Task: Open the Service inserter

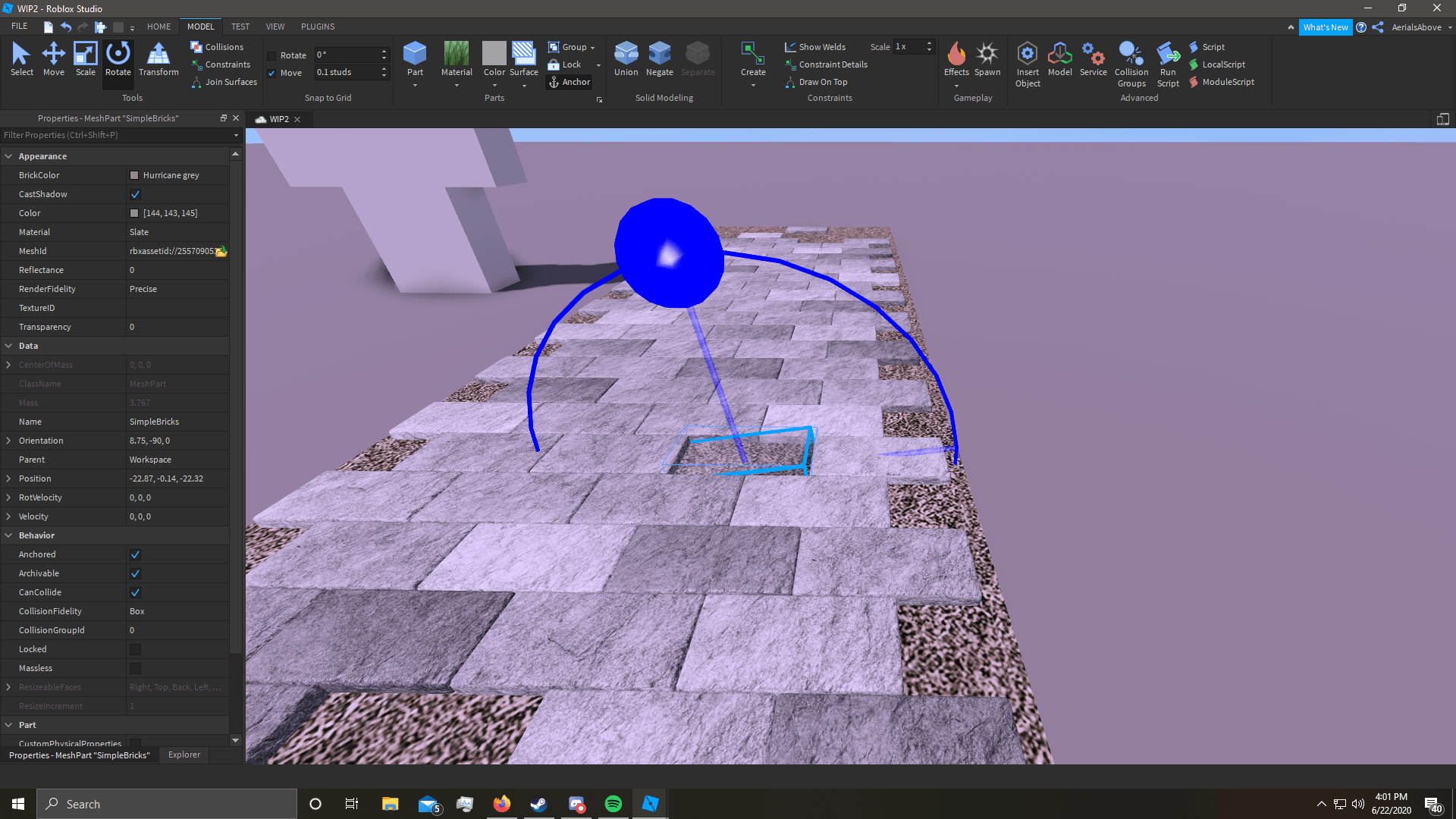Action: tap(1093, 59)
